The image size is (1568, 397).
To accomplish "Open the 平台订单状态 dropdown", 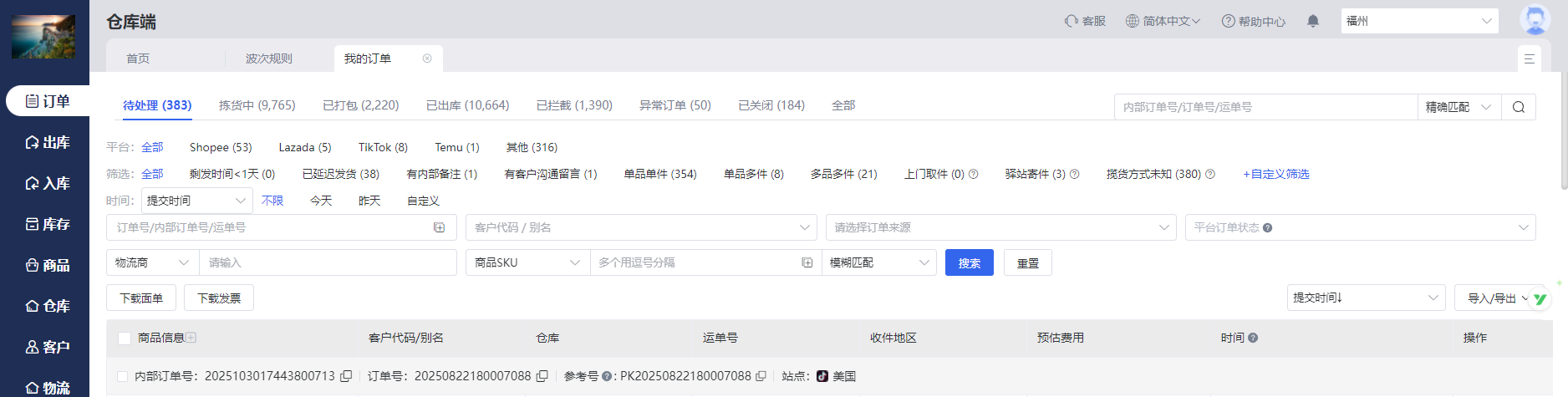I will (1361, 227).
